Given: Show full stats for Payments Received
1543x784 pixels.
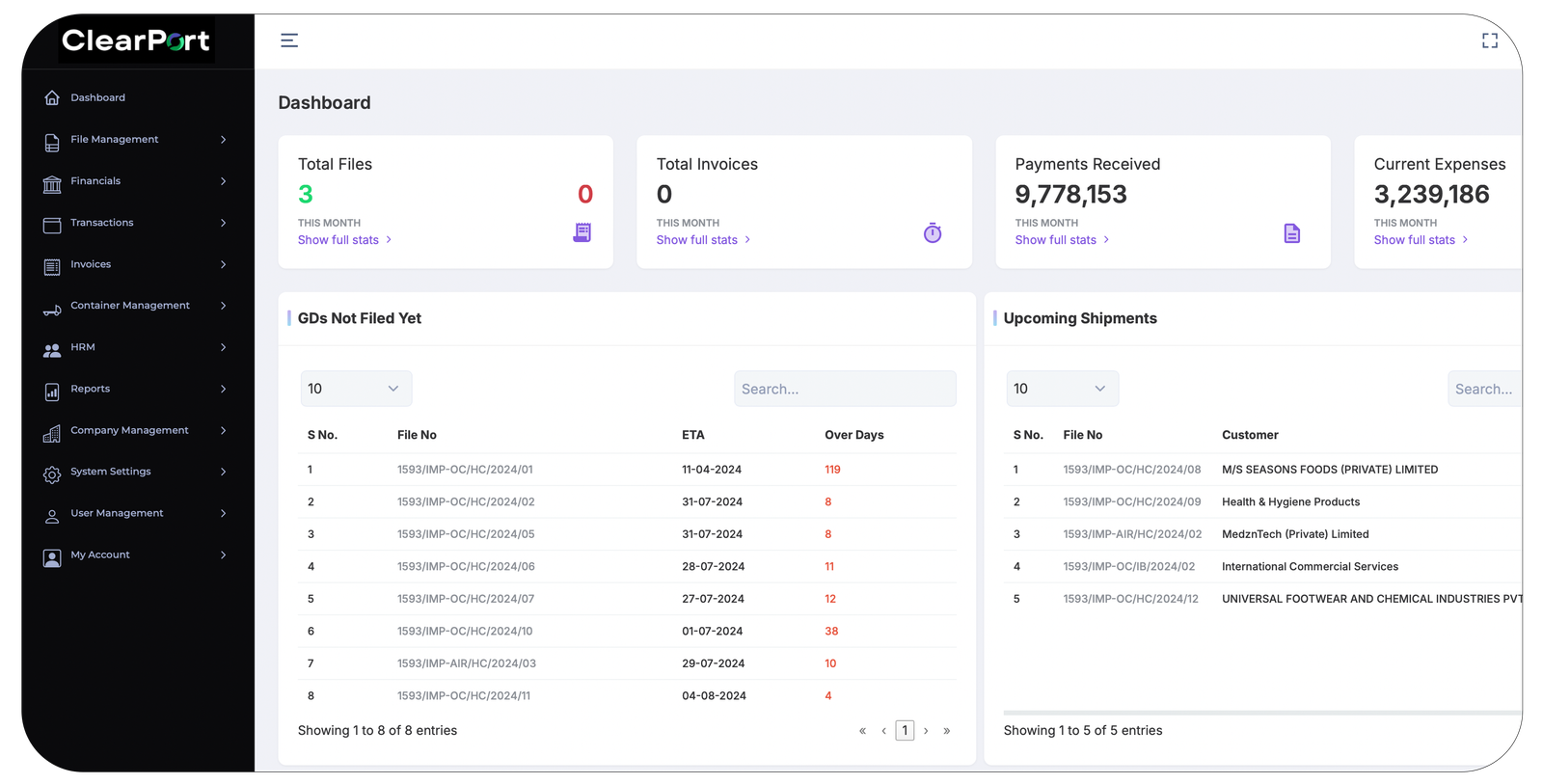Looking at the screenshot, I should tap(1062, 240).
